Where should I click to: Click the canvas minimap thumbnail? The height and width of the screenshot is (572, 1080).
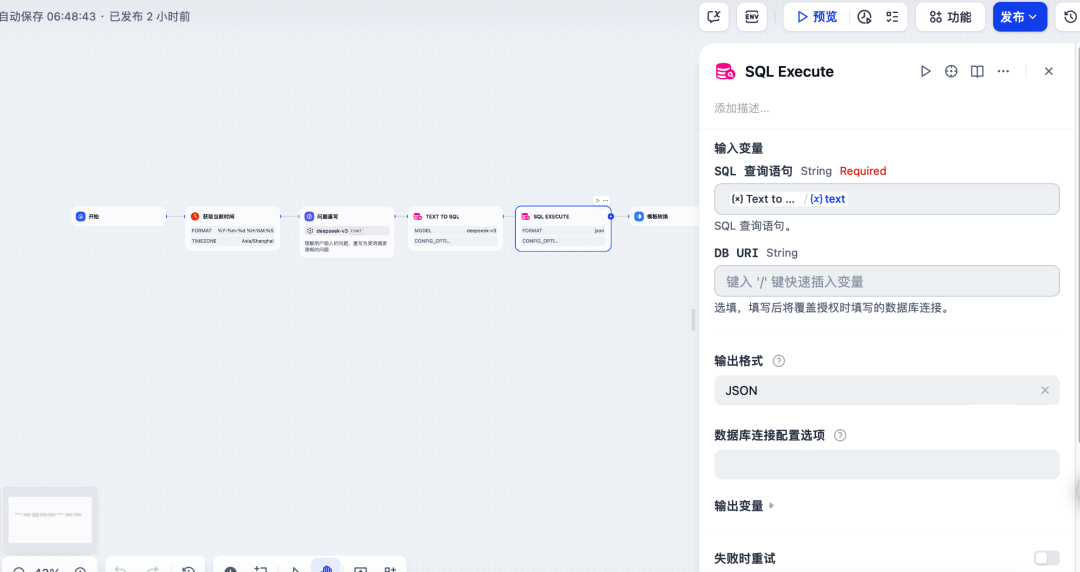(50, 518)
